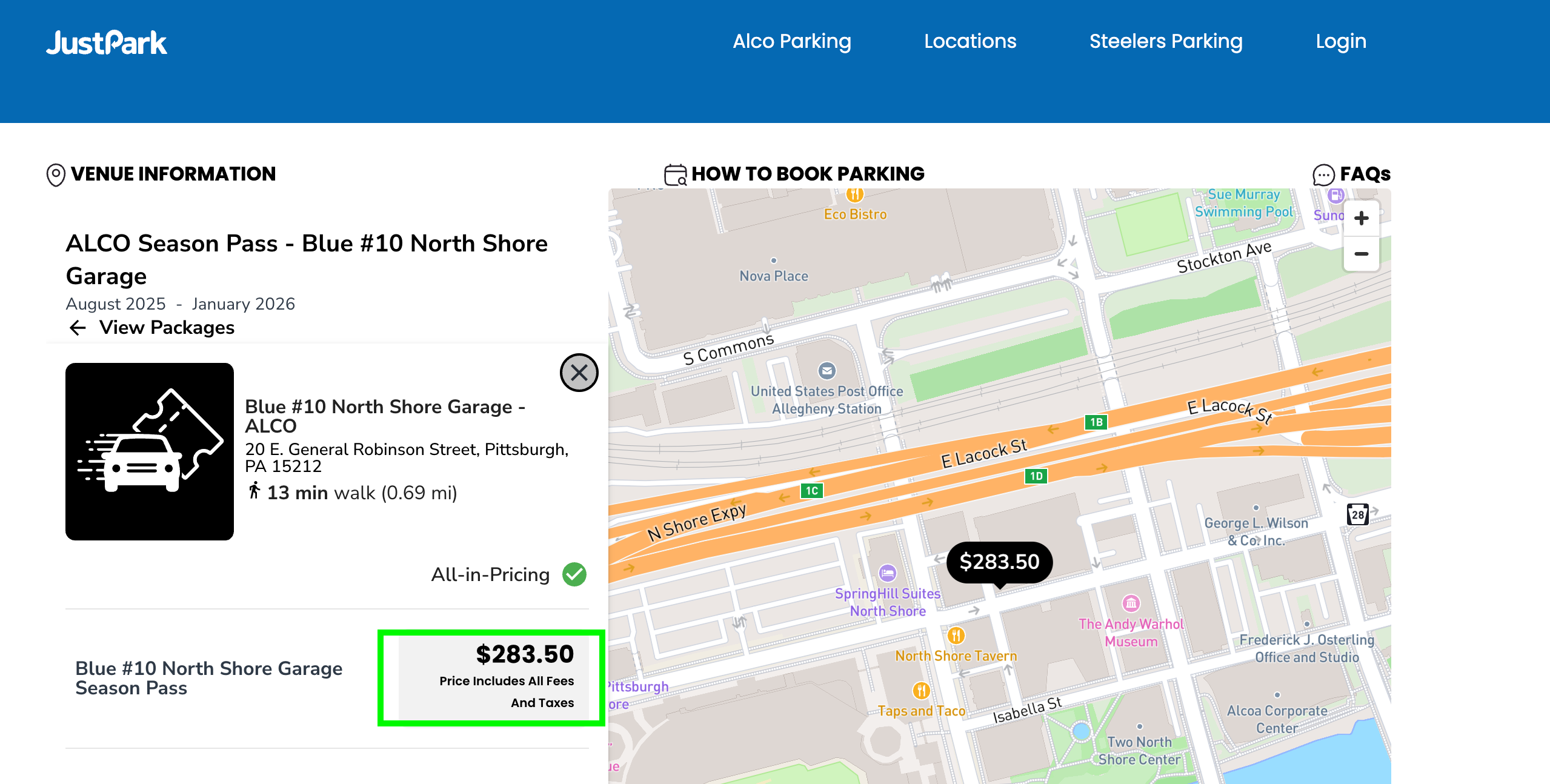The image size is (1550, 784).
Task: Click the SpringHill Suites hotel icon
Action: pyautogui.click(x=887, y=573)
